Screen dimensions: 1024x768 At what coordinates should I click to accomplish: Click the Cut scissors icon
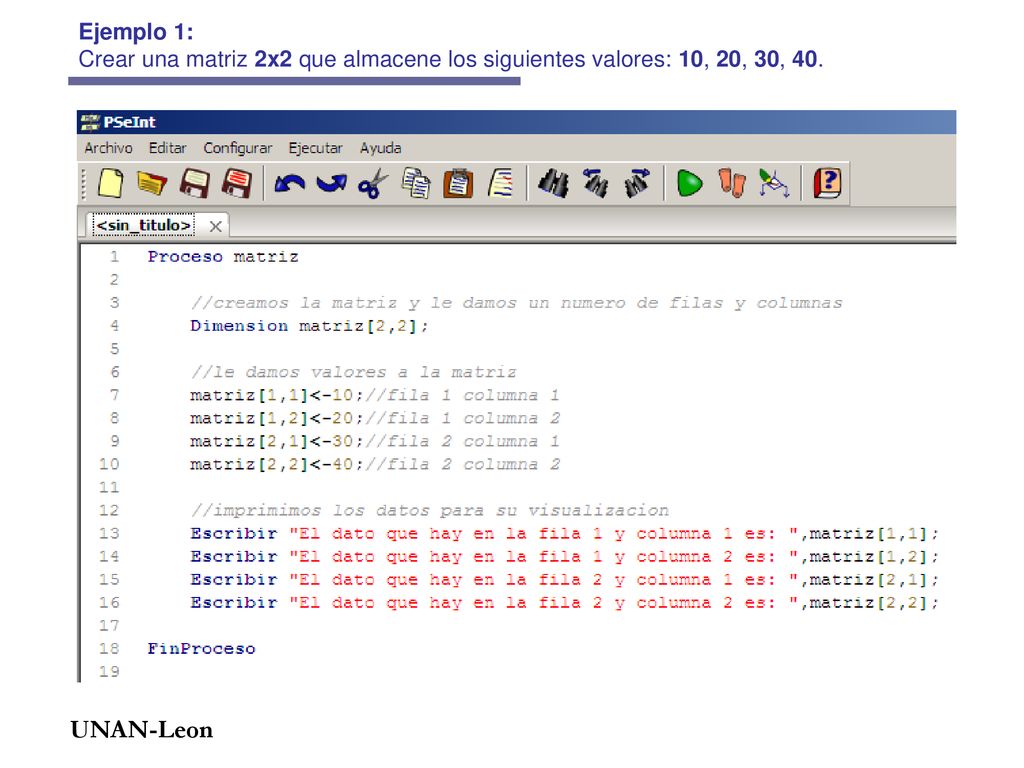tap(373, 184)
